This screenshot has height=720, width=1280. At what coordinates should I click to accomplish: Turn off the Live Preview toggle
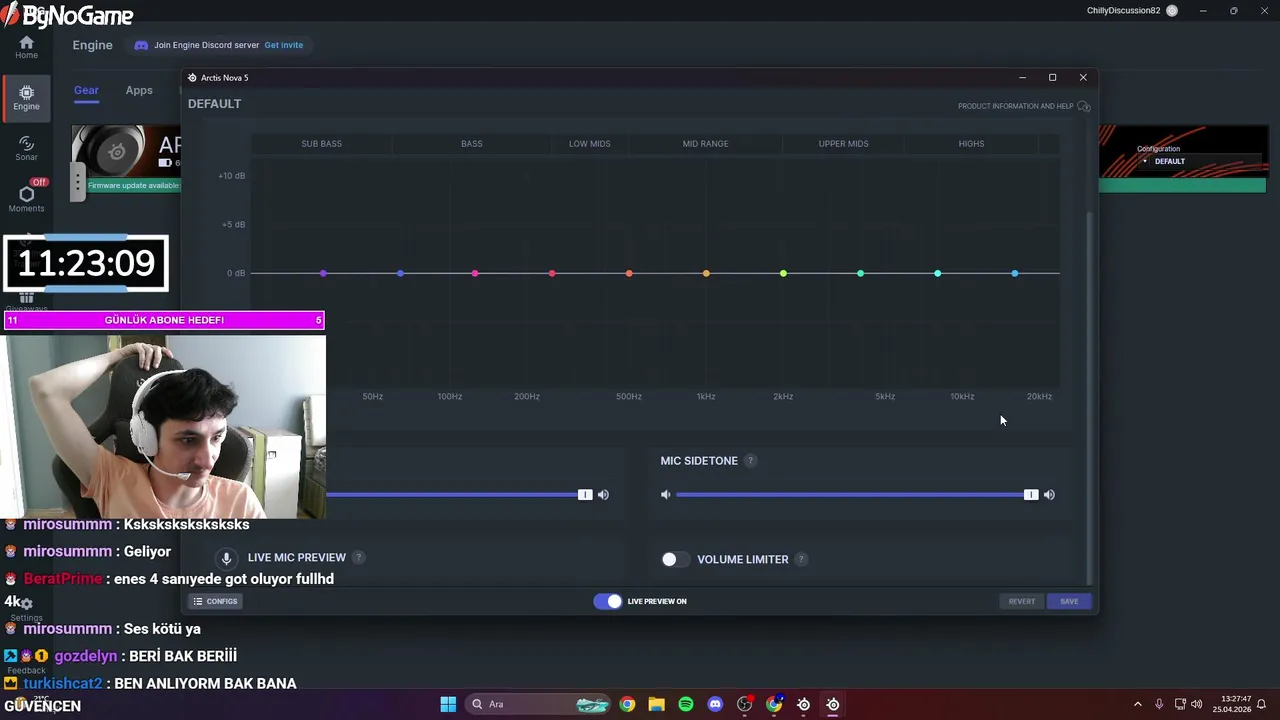[607, 601]
